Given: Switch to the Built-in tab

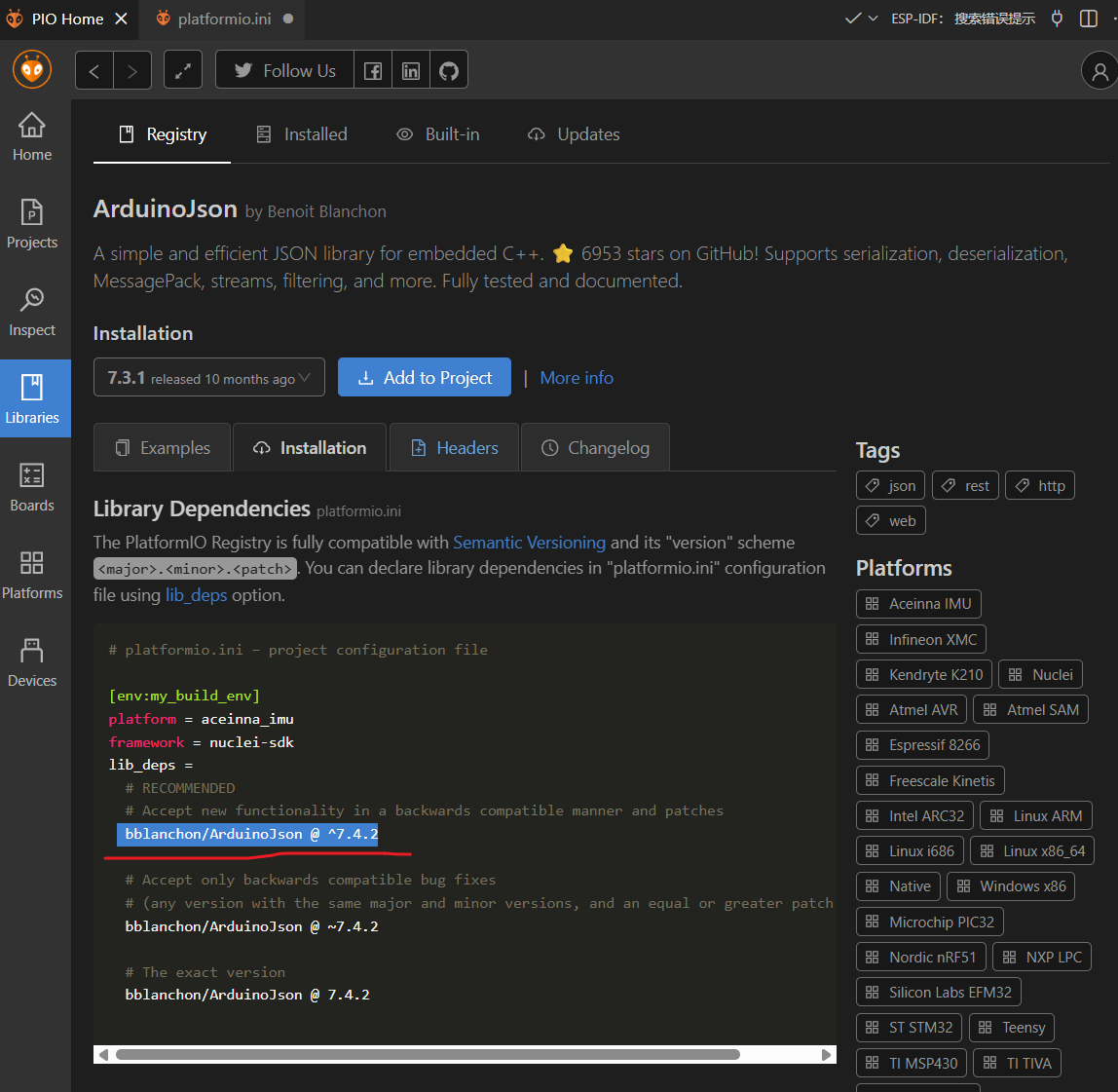Looking at the screenshot, I should coord(438,134).
